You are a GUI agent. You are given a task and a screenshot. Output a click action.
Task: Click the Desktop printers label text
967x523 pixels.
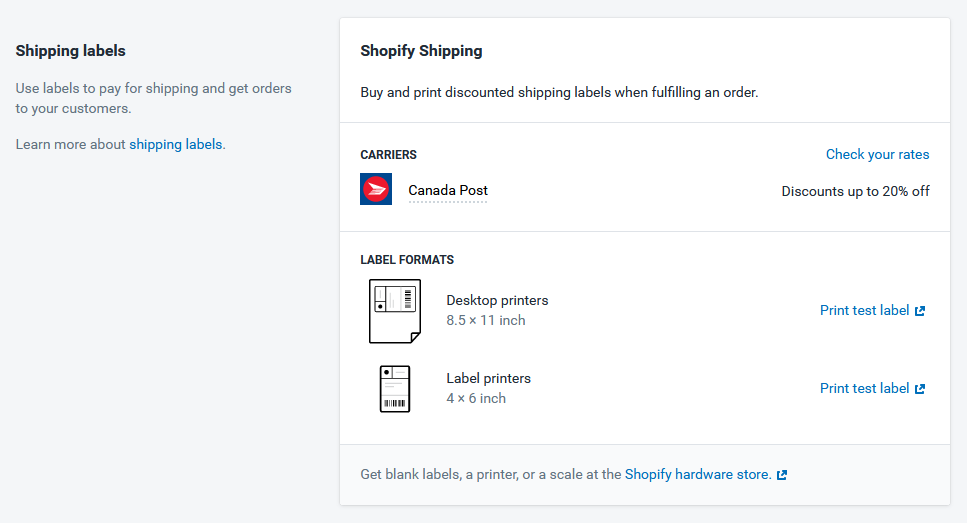[x=497, y=300]
